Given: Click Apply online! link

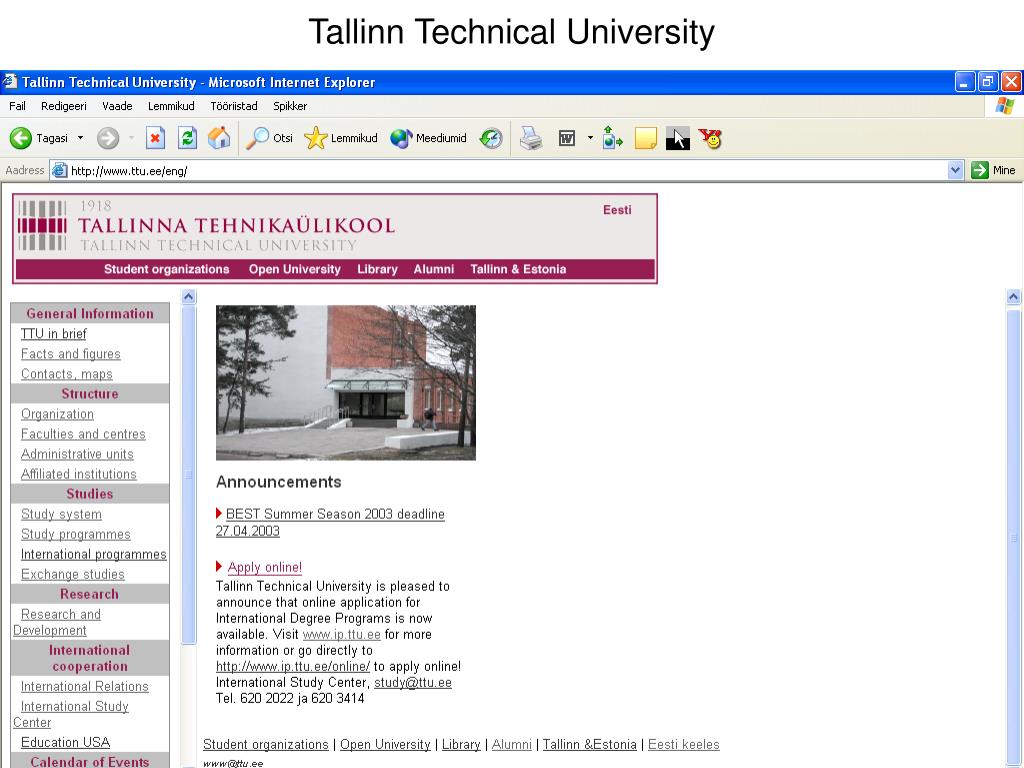Looking at the screenshot, I should click(264, 568).
